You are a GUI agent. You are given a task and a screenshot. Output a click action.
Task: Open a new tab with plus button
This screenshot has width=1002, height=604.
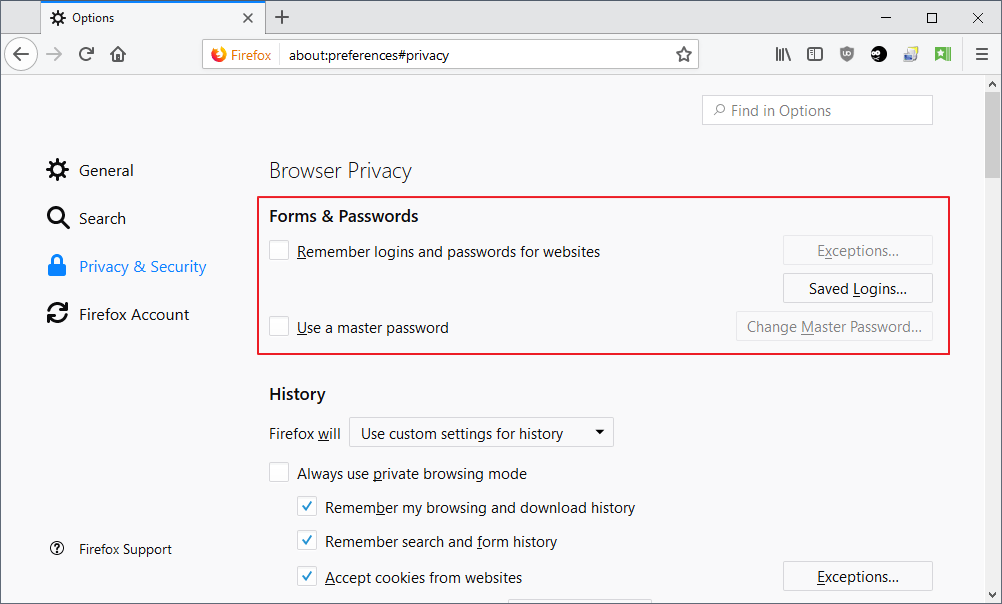tap(282, 17)
